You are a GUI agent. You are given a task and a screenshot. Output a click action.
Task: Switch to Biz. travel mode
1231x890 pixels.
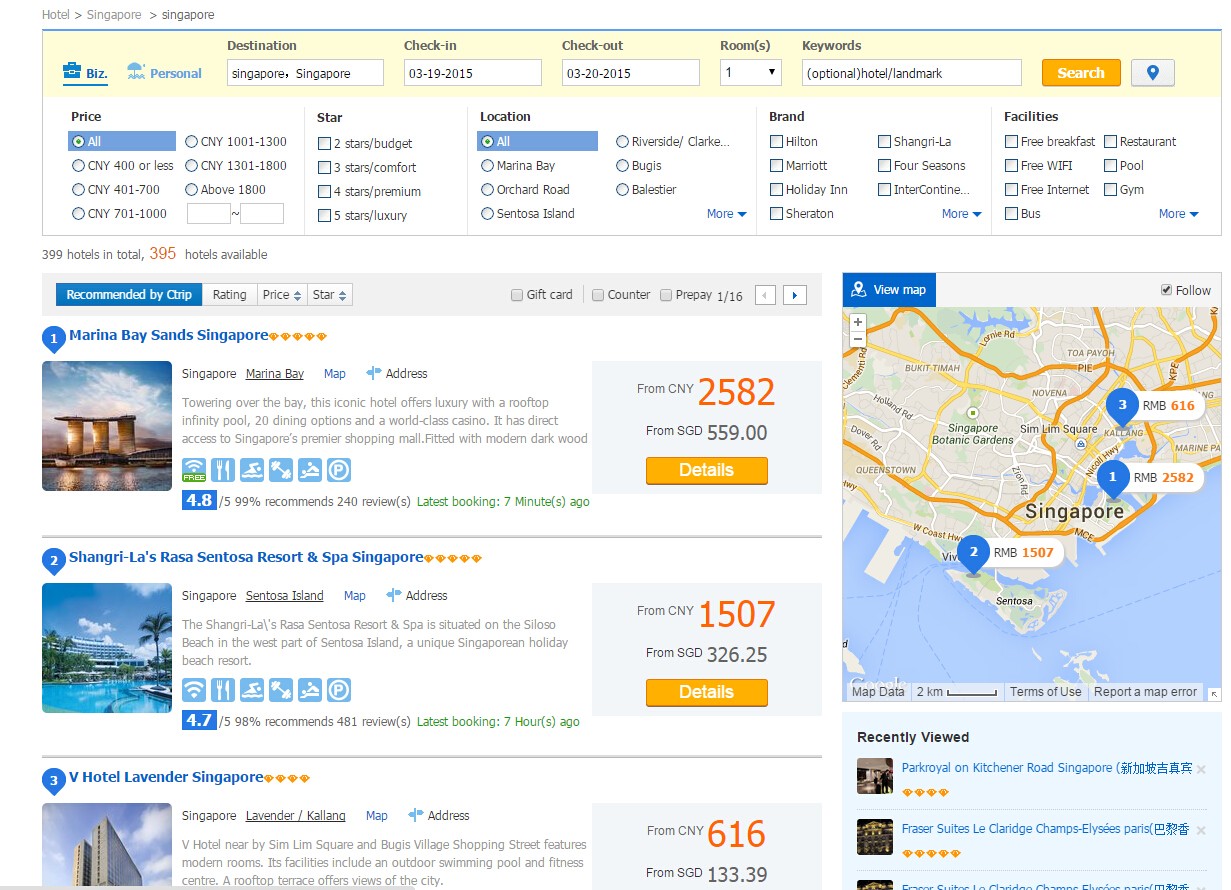(85, 72)
